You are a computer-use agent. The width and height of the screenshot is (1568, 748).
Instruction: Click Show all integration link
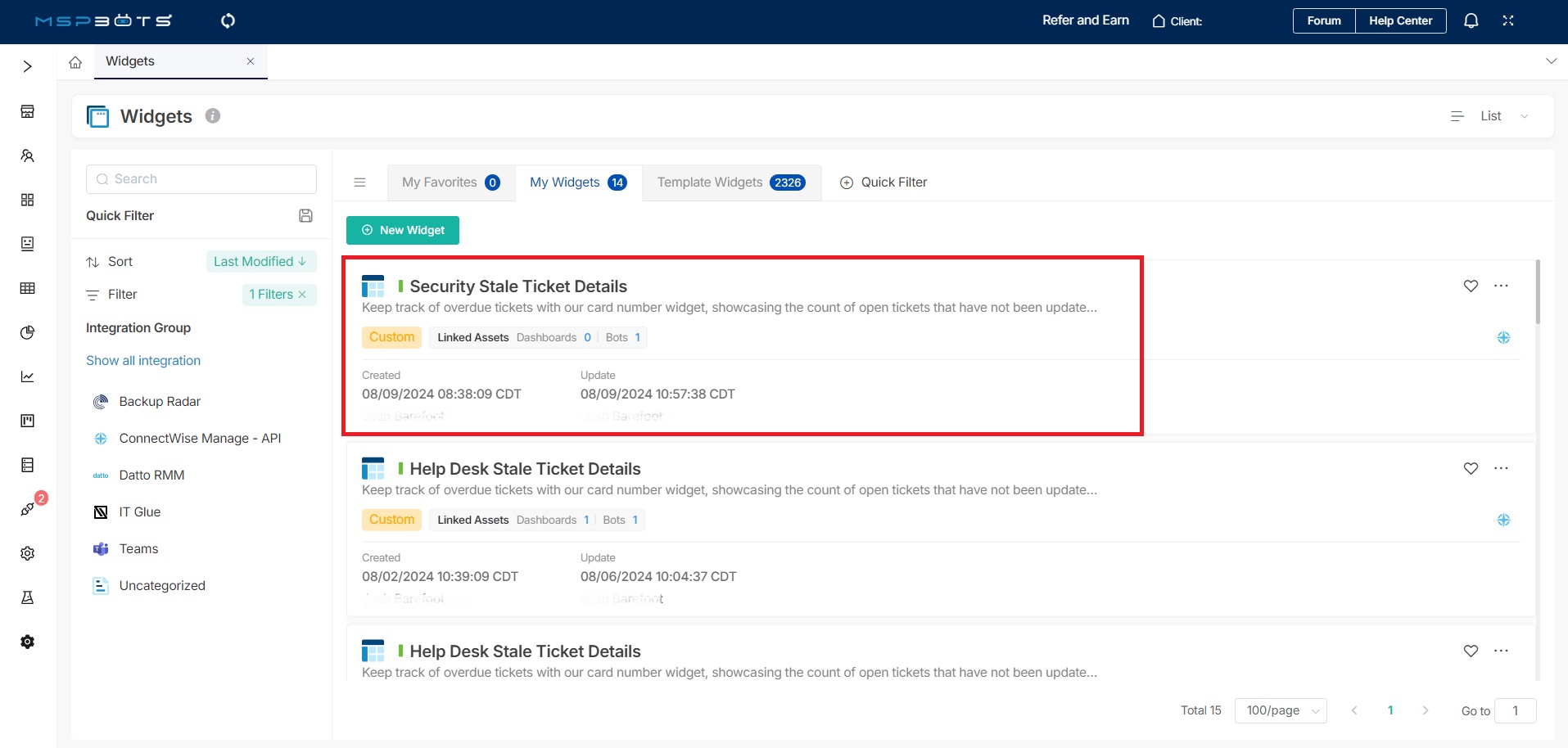143,361
